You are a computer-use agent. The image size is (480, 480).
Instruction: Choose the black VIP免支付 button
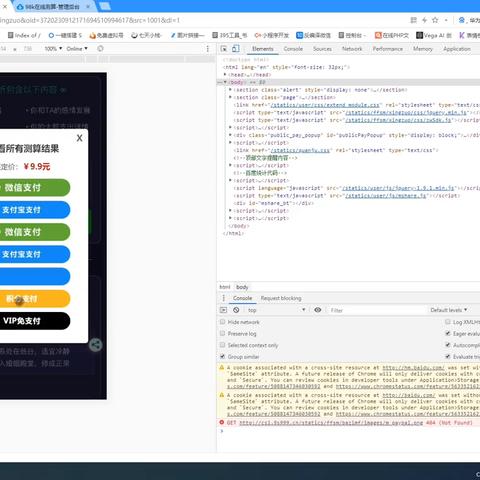pos(33,321)
